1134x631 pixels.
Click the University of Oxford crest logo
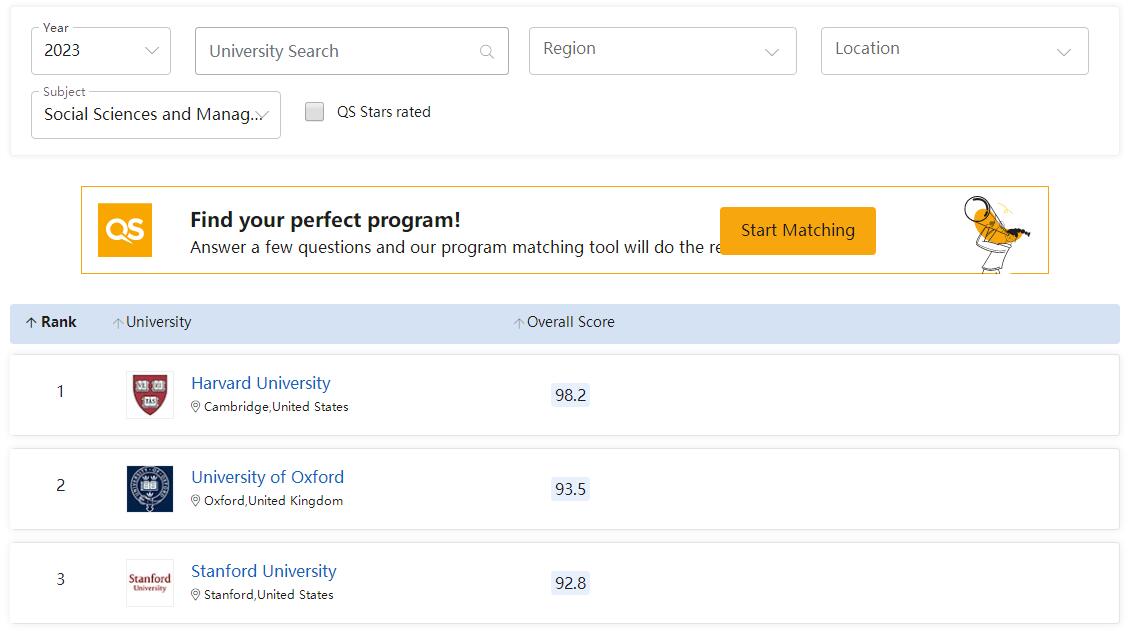(x=150, y=488)
